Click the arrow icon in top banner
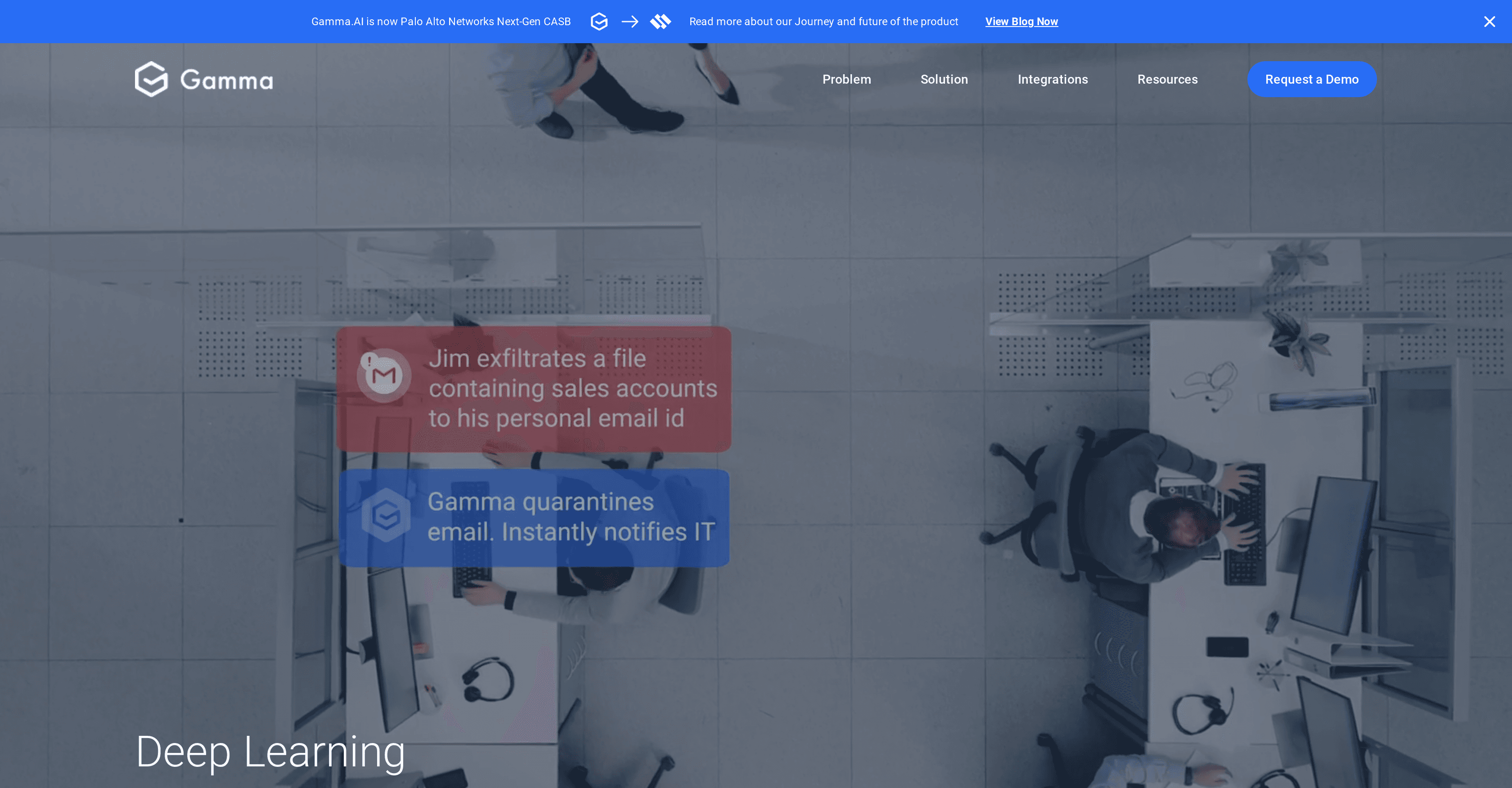 pos(630,22)
